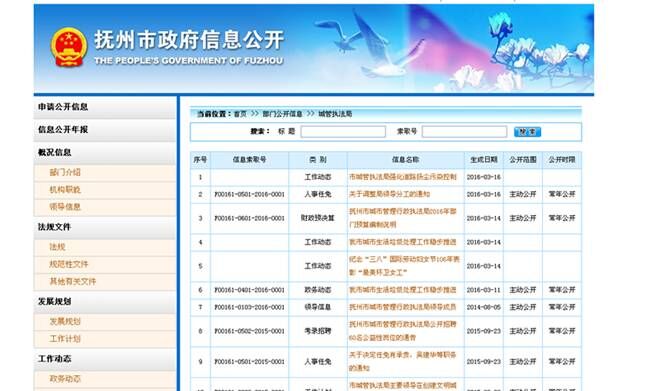The height and width of the screenshot is (391, 660).
Task: Expand the 法规文件 sidebar category
Action: click(105, 227)
